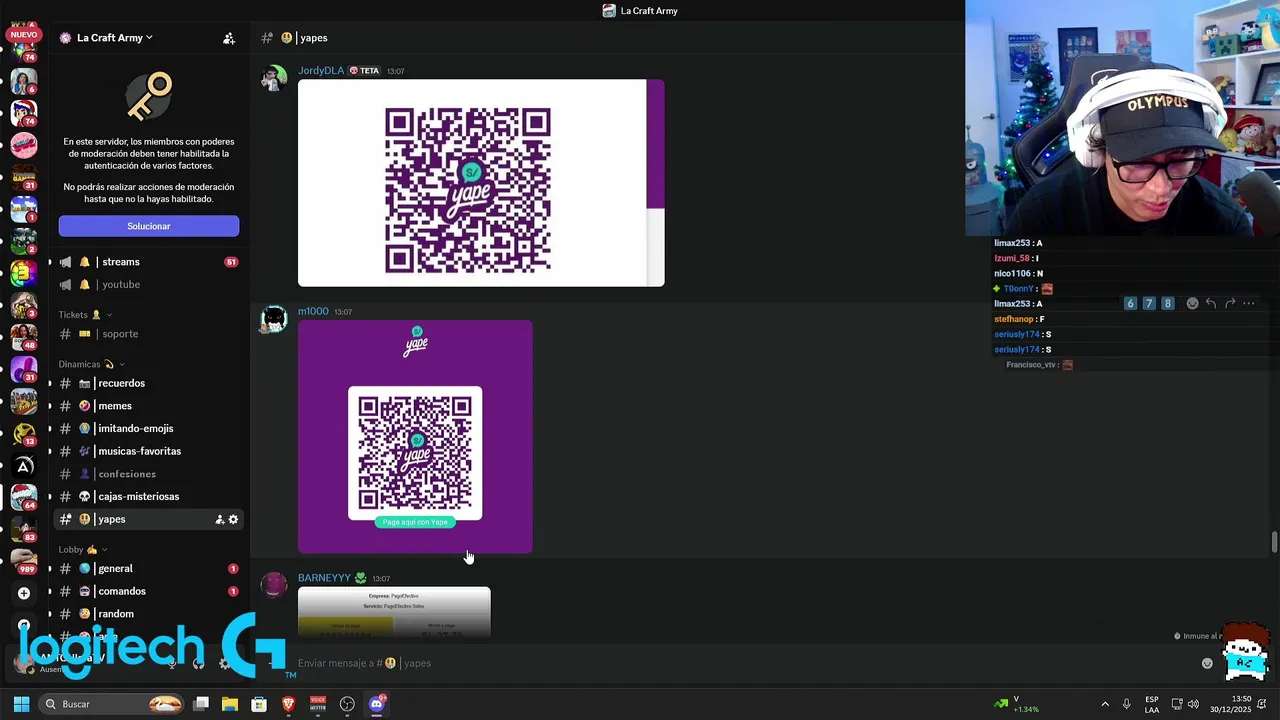Open confesiones channel
Screen dimensions: 1280x720
147,474
